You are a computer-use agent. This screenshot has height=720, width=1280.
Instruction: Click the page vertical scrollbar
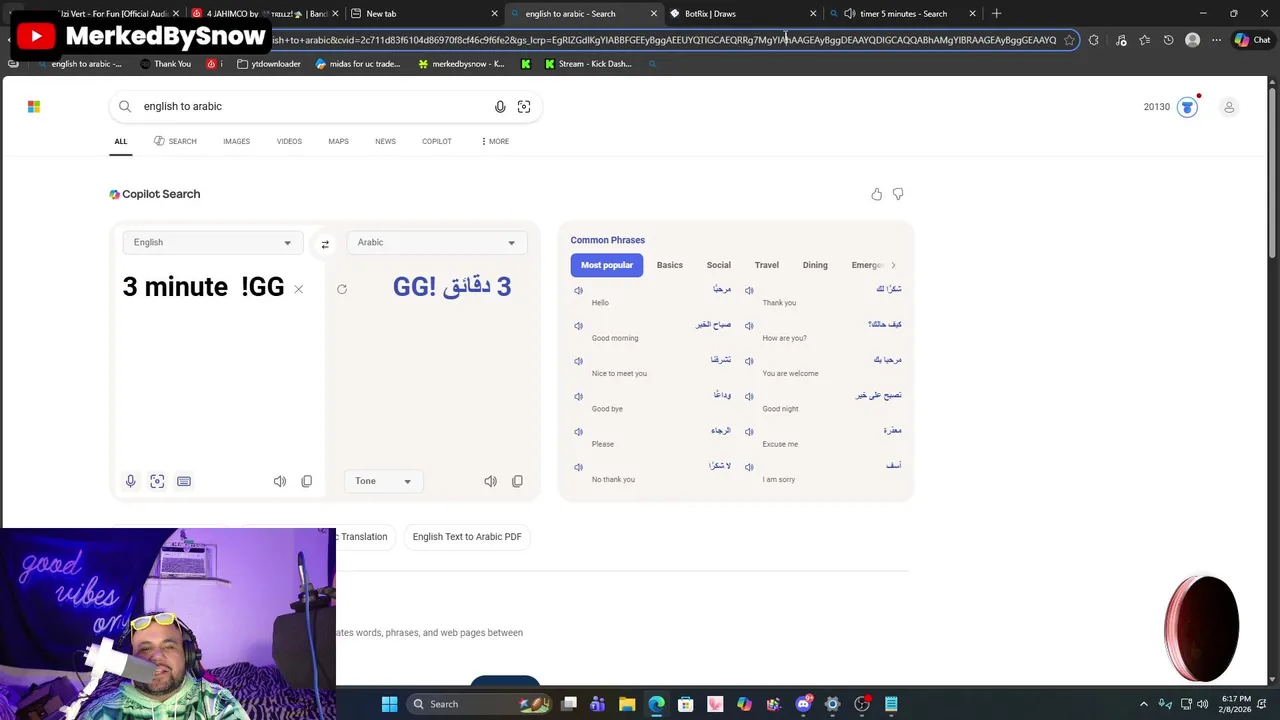1273,380
